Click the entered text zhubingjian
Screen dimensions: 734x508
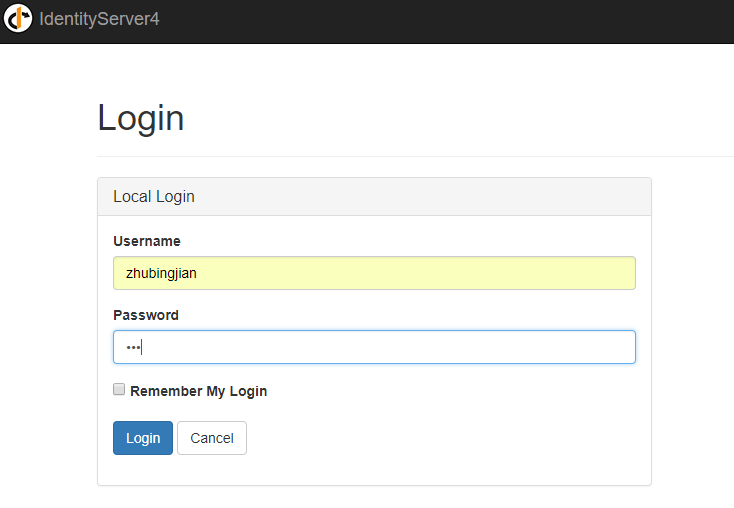[x=161, y=273]
